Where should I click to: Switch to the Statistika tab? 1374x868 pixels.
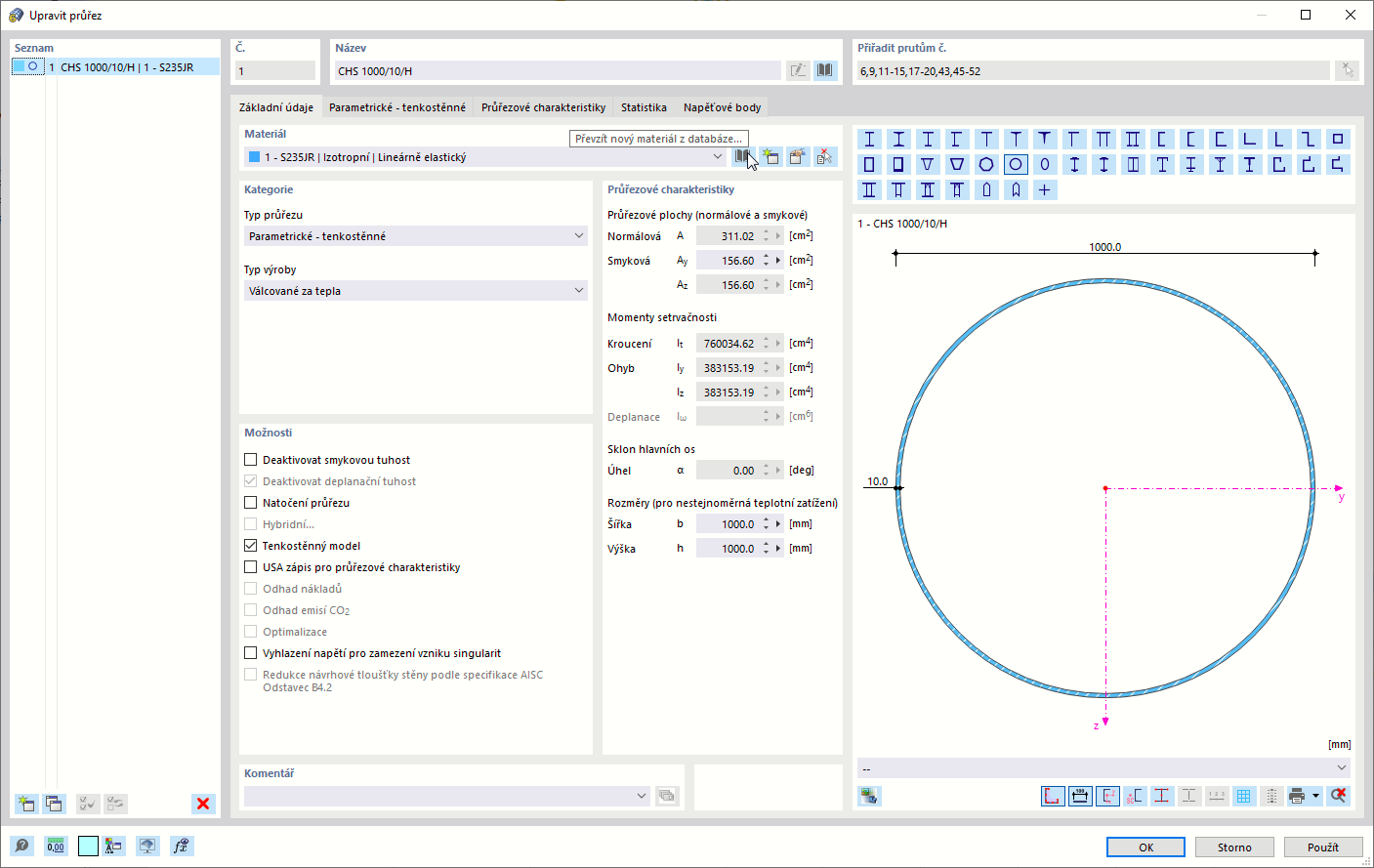(x=645, y=107)
